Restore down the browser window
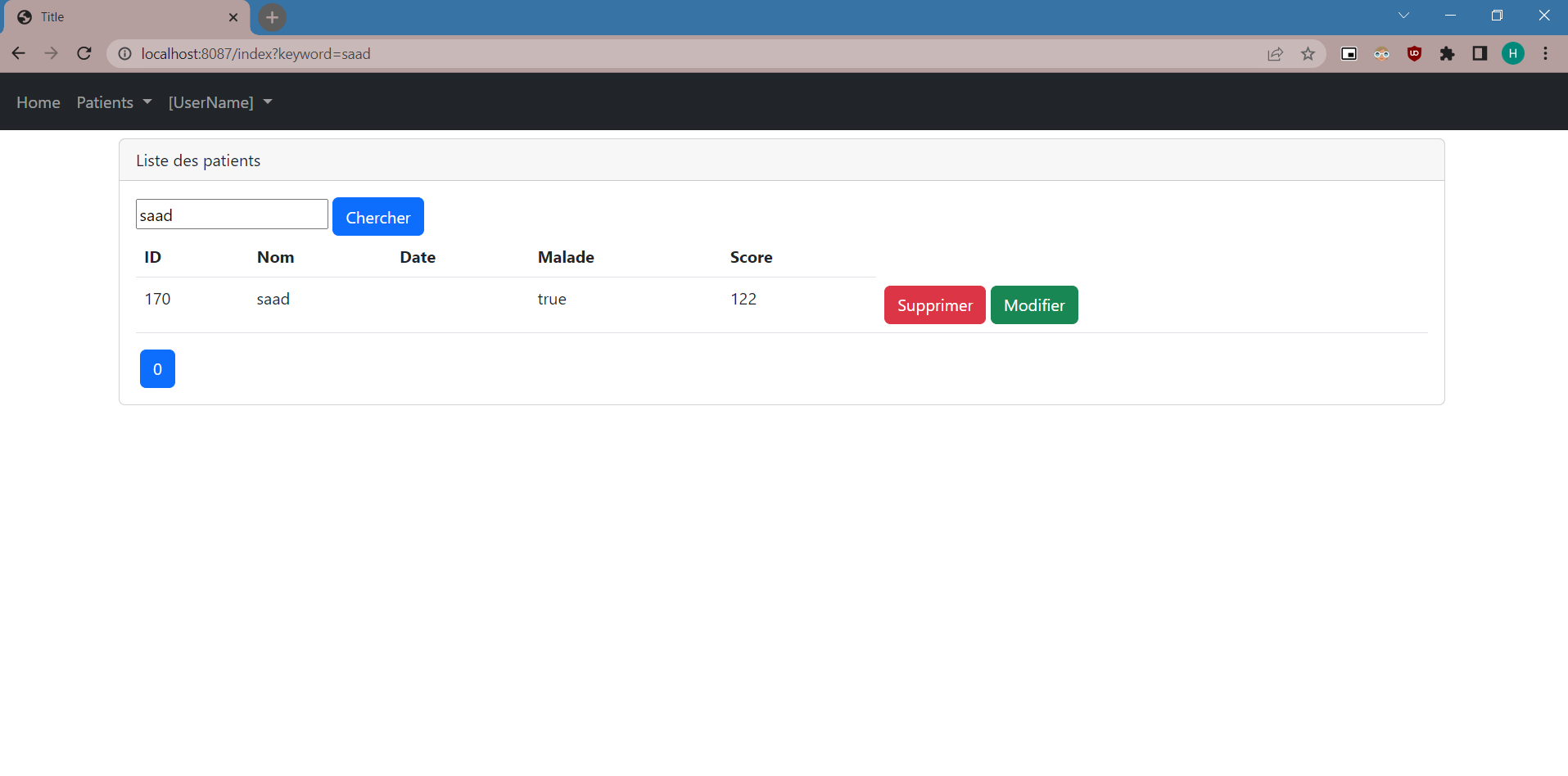The width and height of the screenshot is (1568, 776). point(1497,16)
